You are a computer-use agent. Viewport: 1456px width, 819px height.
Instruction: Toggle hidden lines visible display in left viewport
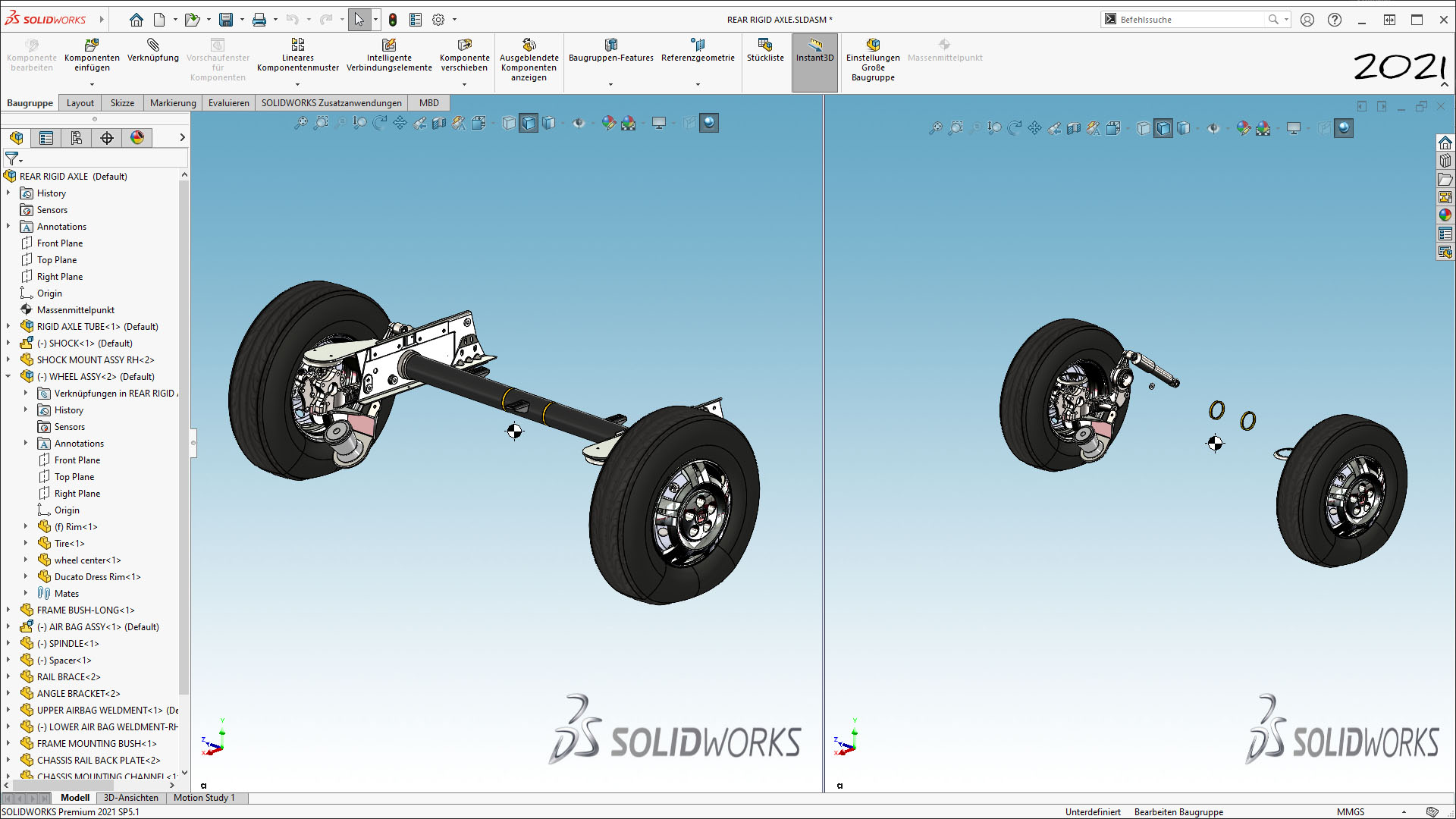pos(509,123)
